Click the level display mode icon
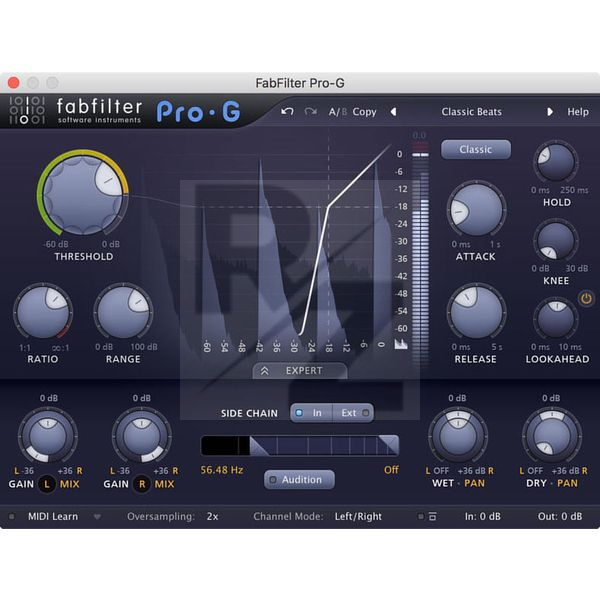This screenshot has width=600, height=600. (x=401, y=344)
